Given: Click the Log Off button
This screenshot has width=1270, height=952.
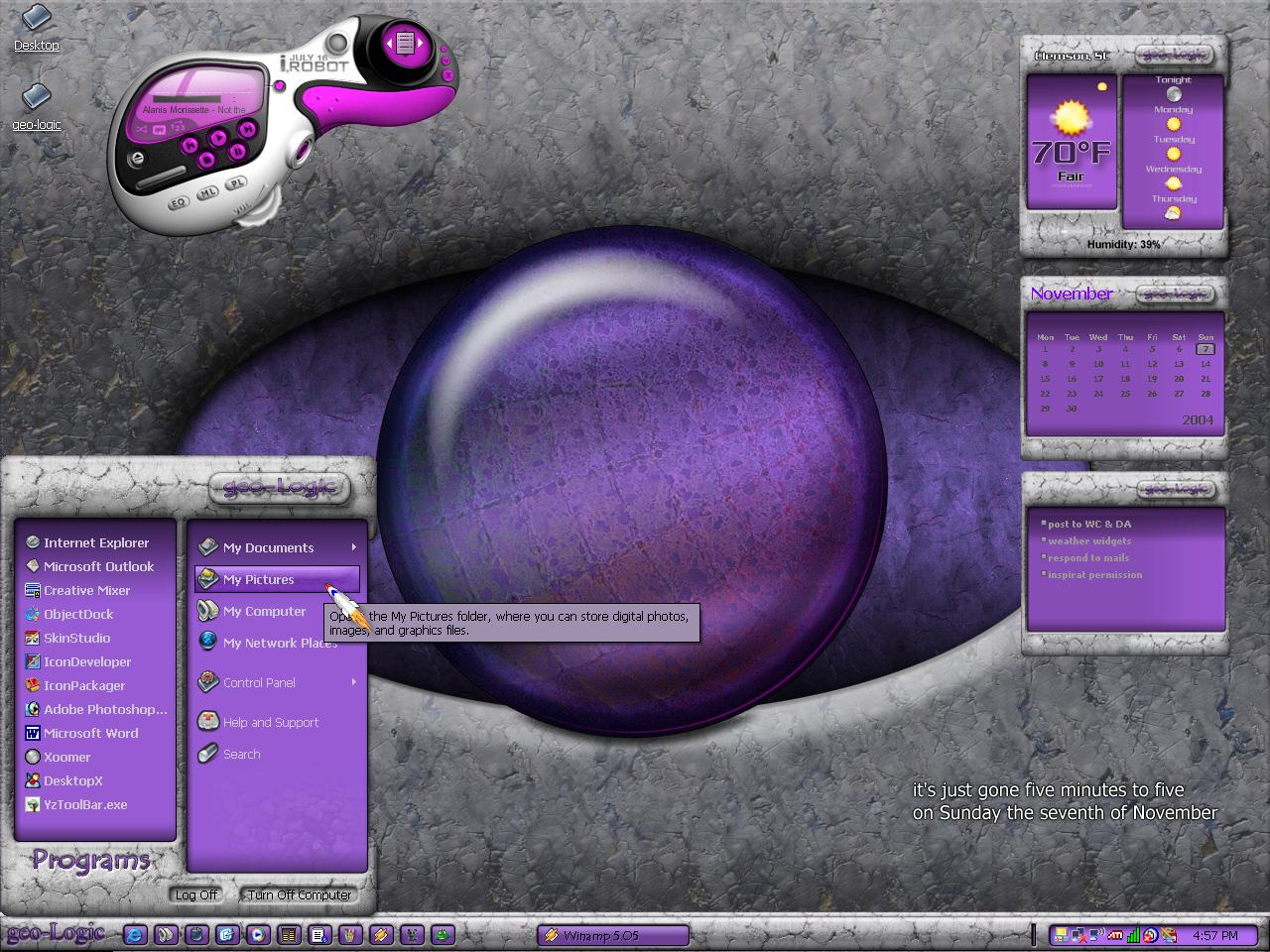Looking at the screenshot, I should 195,894.
